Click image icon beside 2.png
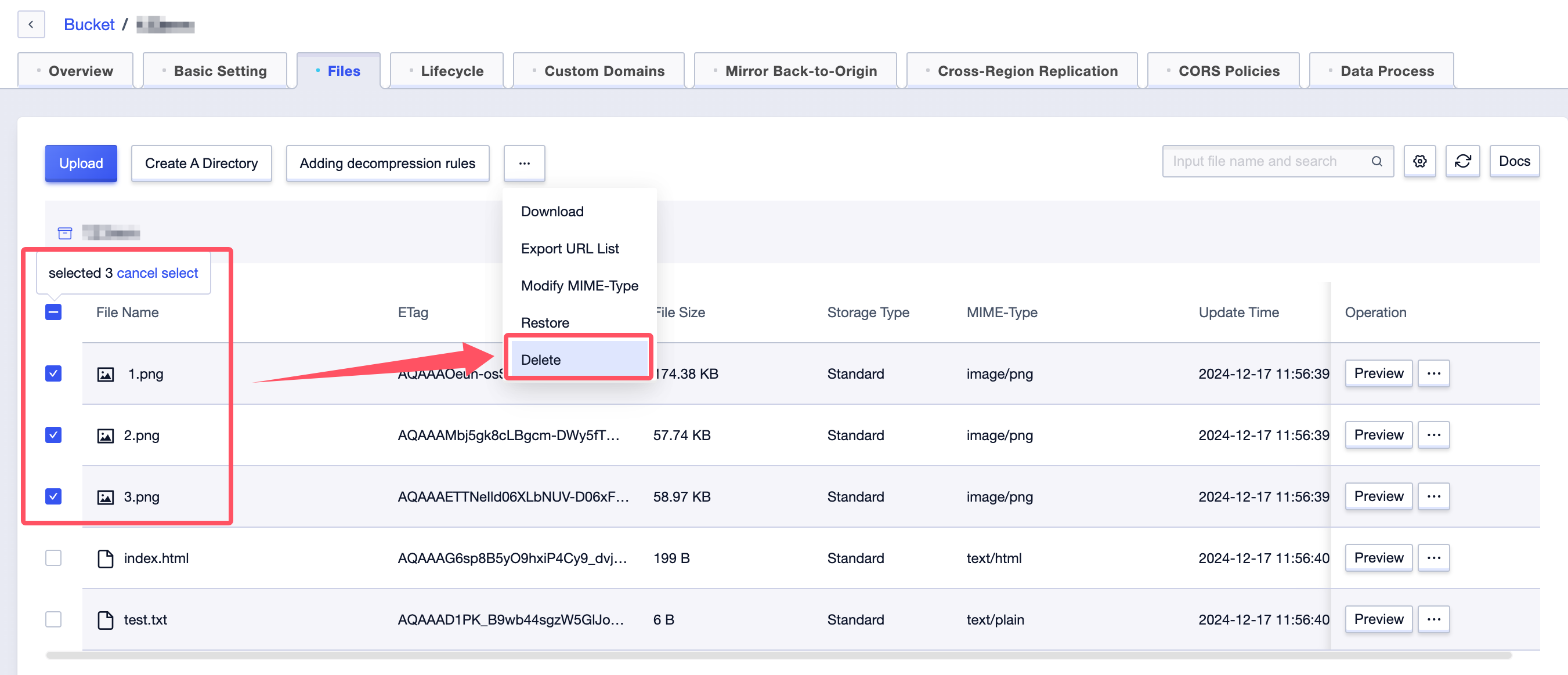 (105, 436)
